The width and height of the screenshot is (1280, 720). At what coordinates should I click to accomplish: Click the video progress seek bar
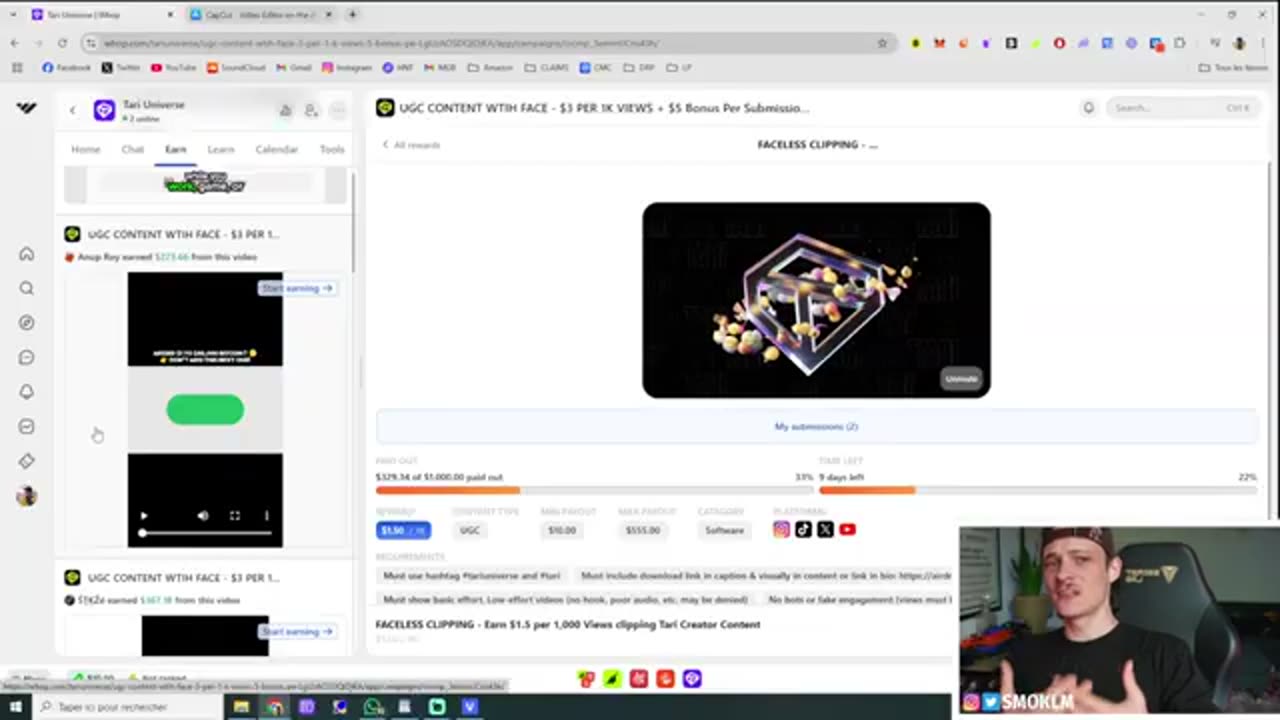point(205,533)
